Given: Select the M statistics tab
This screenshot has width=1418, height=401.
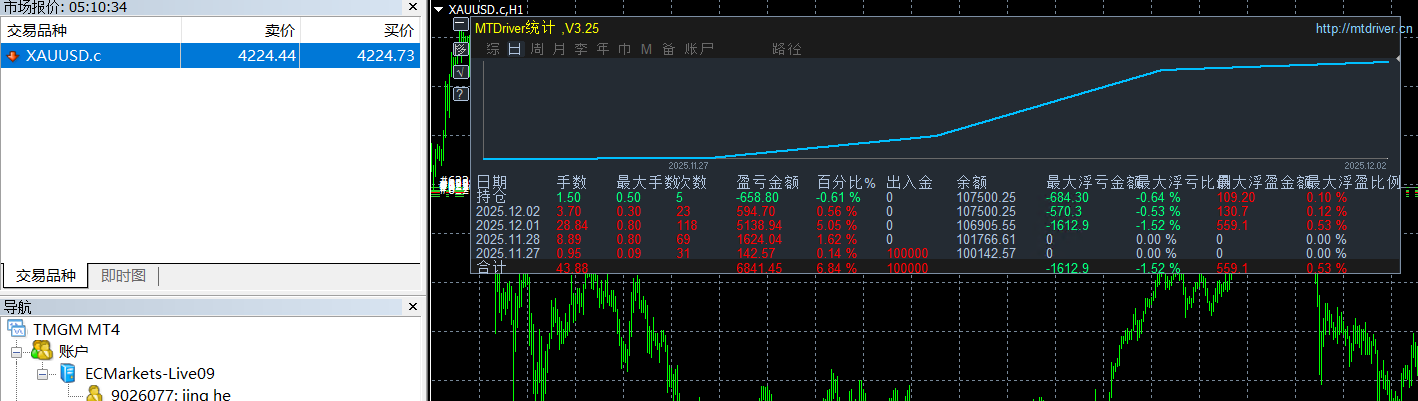Looking at the screenshot, I should (646, 49).
